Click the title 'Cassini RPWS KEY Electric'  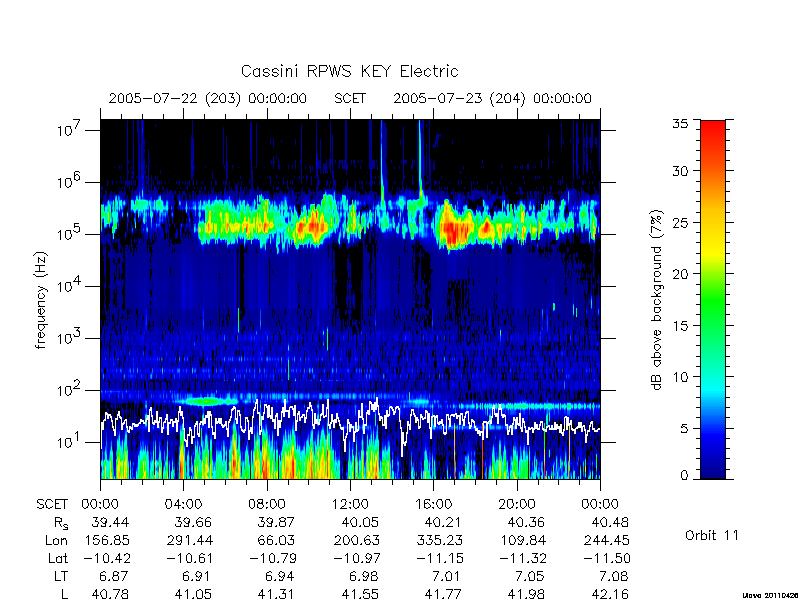[x=349, y=71]
